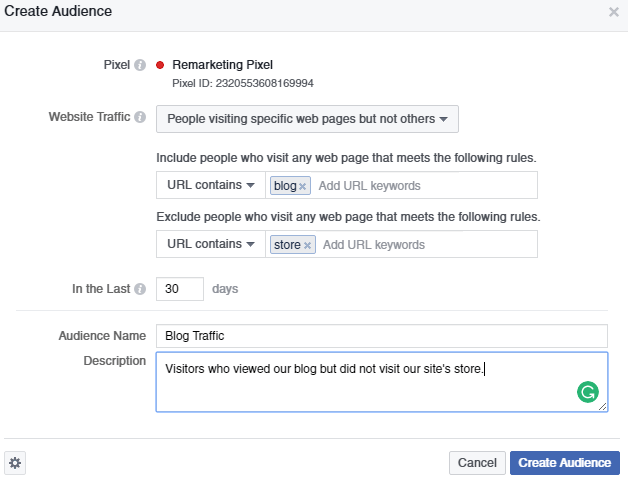This screenshot has width=628, height=482.
Task: Click the info icon next to Website Traffic
Action: (140, 117)
